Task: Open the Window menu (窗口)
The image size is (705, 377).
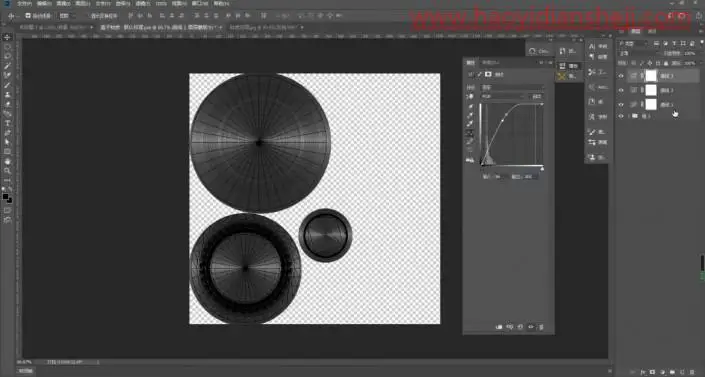Action: tap(200, 4)
